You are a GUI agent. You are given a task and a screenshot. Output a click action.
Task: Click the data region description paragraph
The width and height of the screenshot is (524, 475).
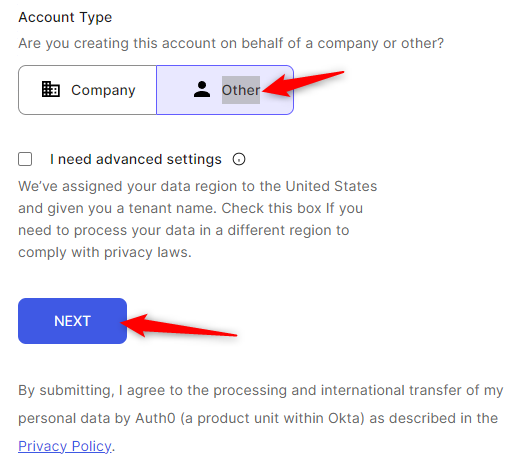(198, 219)
